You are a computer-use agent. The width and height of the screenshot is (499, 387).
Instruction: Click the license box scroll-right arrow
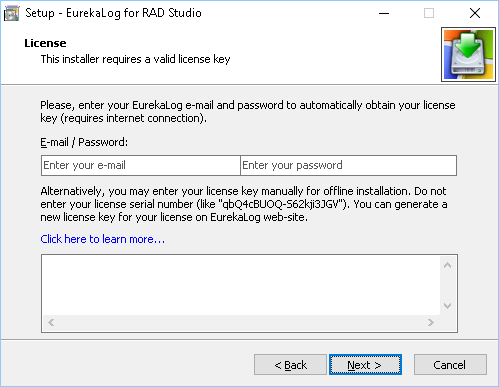coord(431,322)
